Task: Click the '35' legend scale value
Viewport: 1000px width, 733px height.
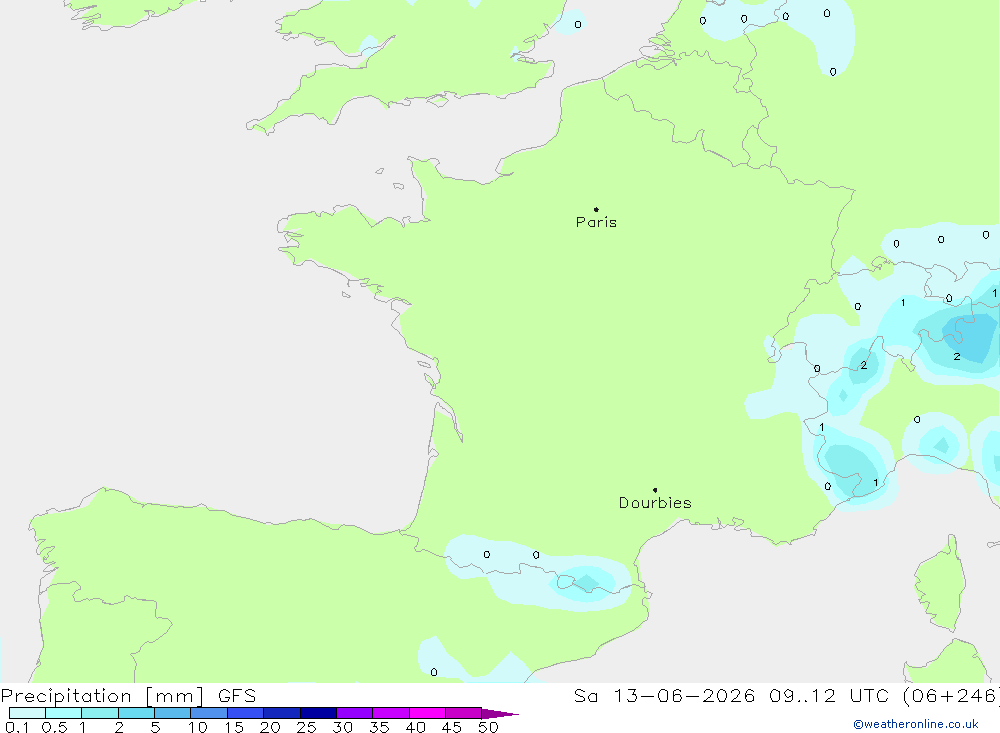Action: pos(379,727)
